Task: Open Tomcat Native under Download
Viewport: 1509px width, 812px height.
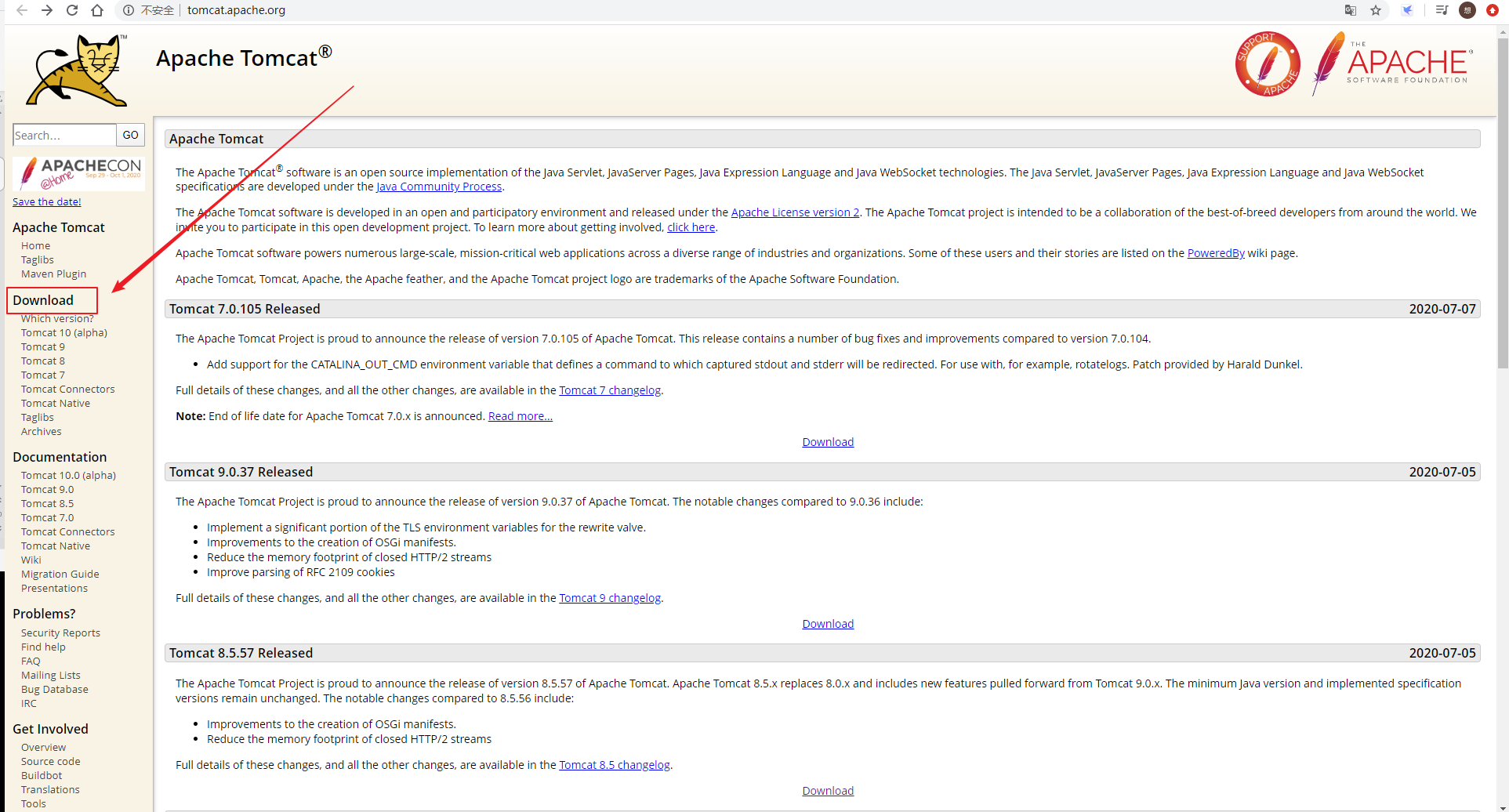Action: [56, 403]
